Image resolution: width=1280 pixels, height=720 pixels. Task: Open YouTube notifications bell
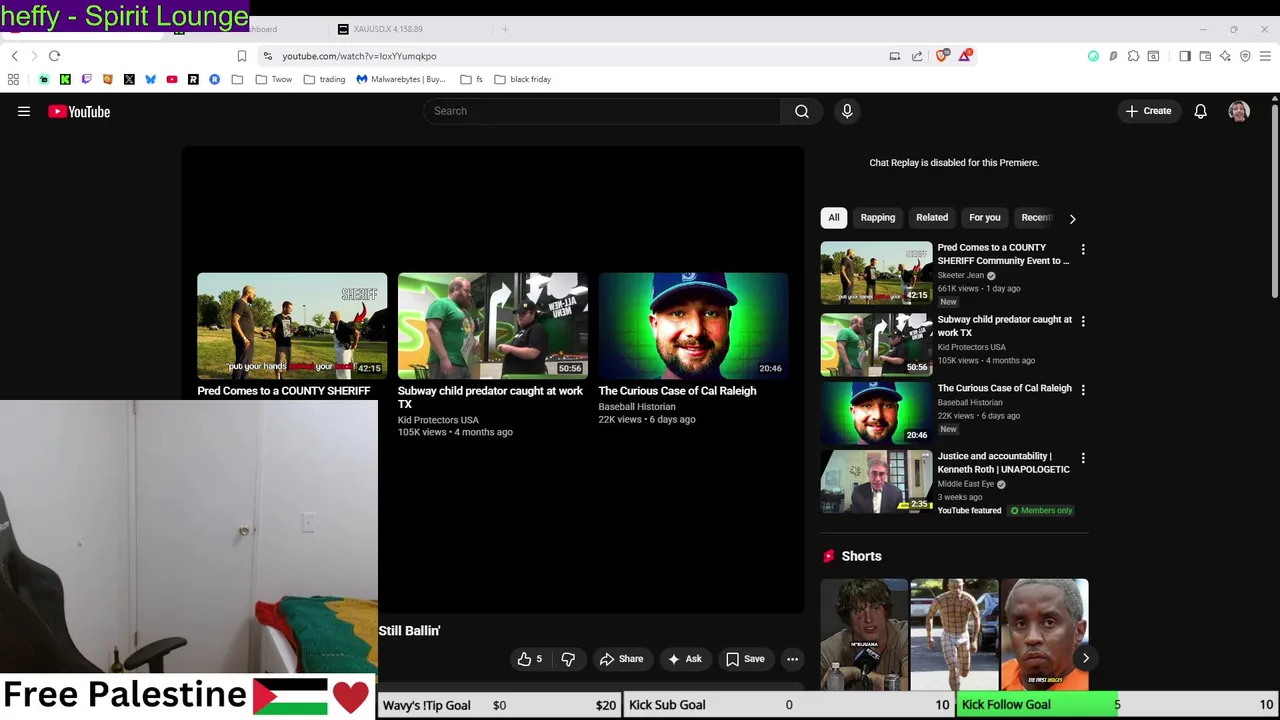pyautogui.click(x=1200, y=111)
